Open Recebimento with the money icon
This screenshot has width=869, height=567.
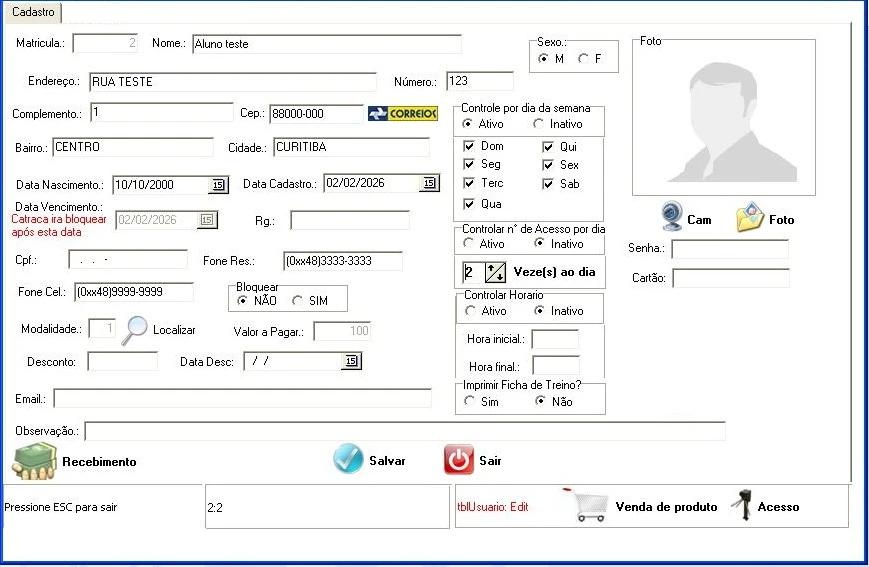[34, 460]
